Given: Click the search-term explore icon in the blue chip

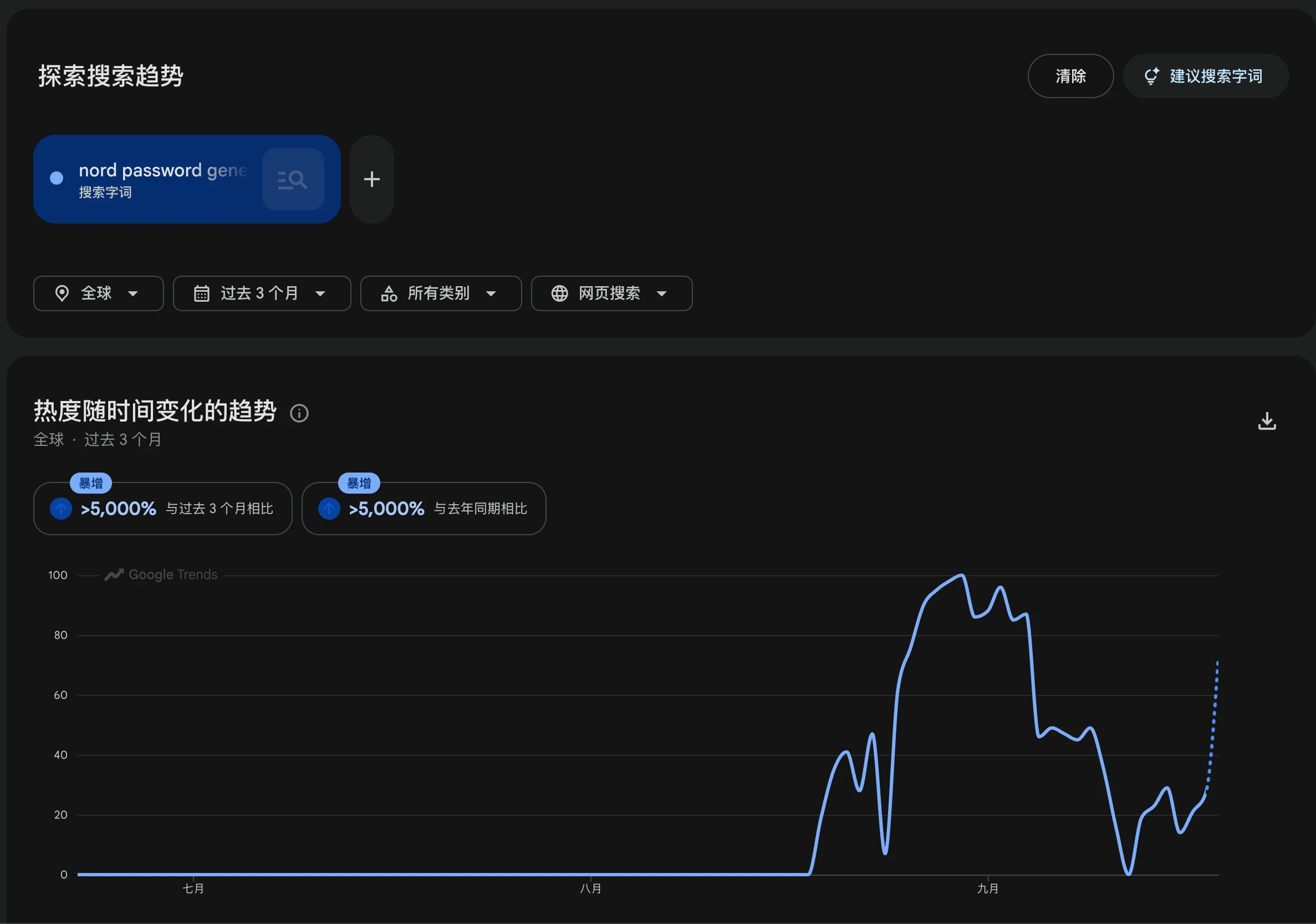Looking at the screenshot, I should [x=293, y=180].
